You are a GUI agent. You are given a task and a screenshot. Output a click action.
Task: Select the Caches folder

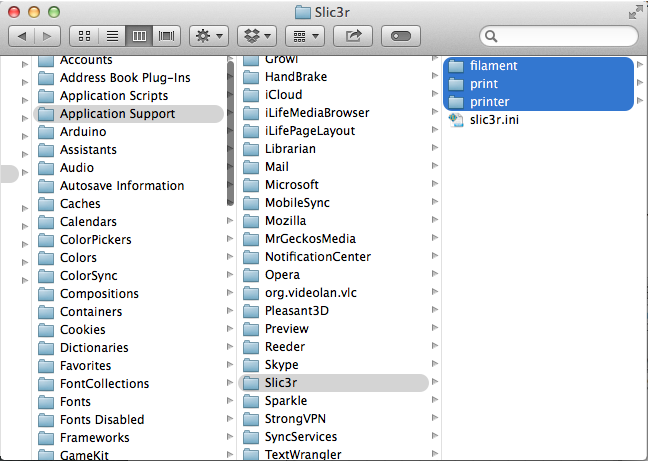(x=128, y=204)
